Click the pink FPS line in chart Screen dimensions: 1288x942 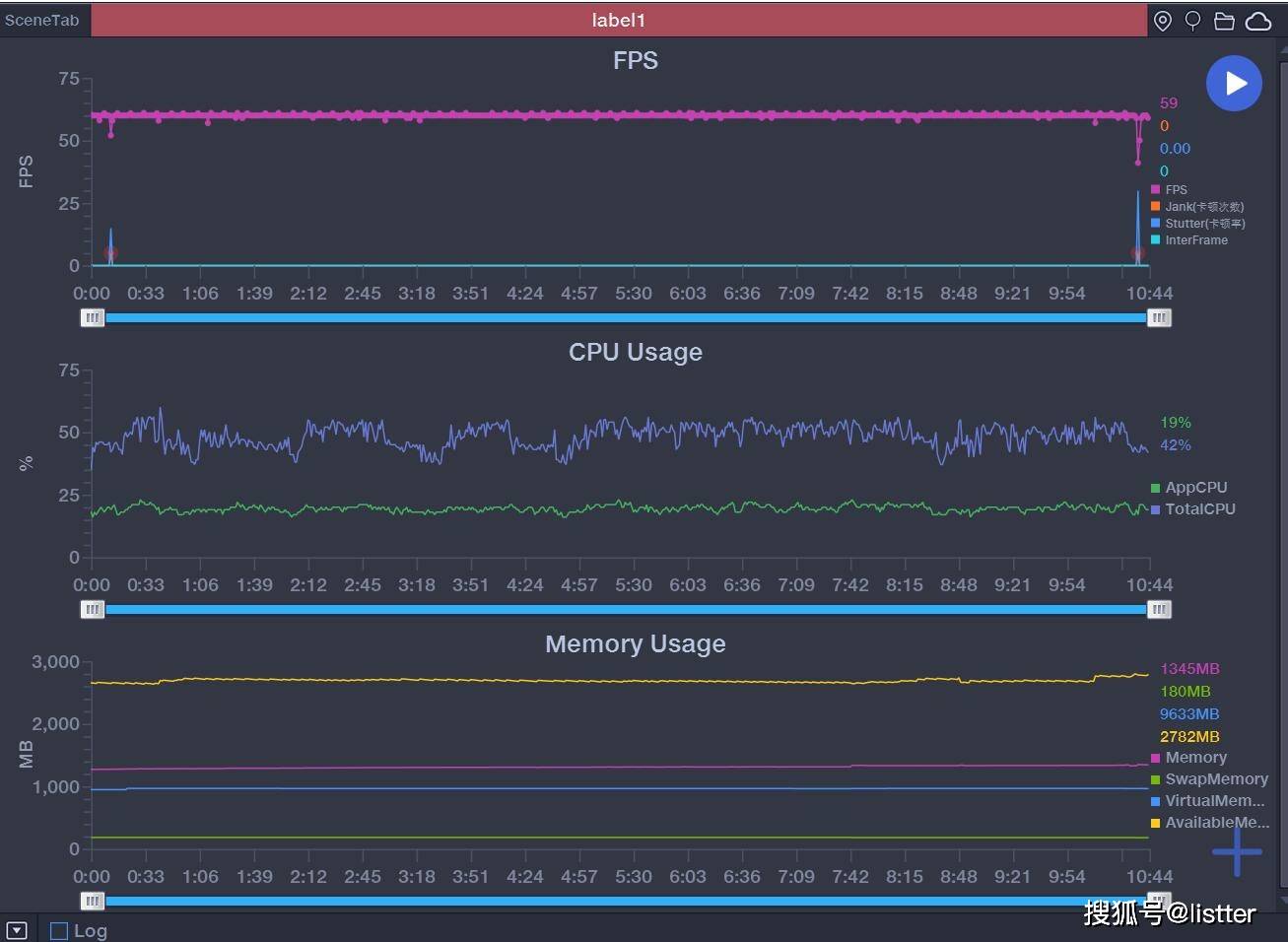[x=621, y=115]
